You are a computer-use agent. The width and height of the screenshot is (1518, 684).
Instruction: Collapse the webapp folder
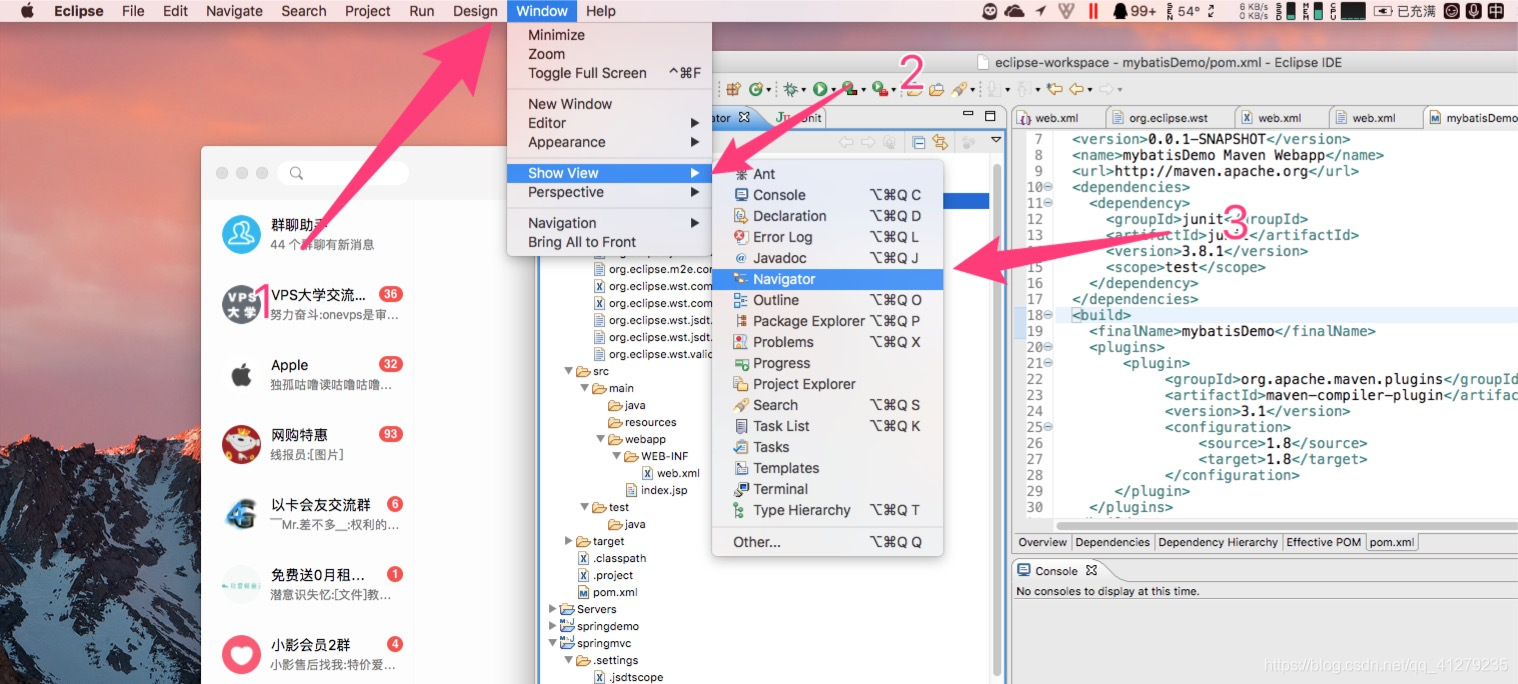(x=601, y=439)
